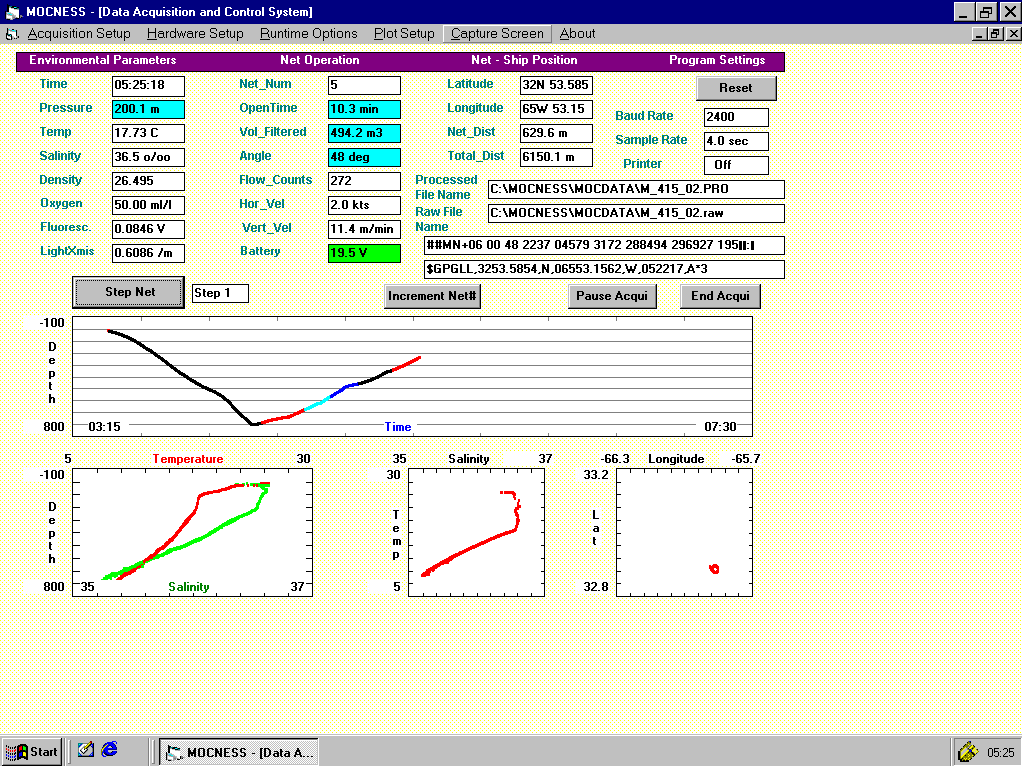Click the document icon beside Acquisition Setup
Screen dimensions: 1022x766
point(12,34)
